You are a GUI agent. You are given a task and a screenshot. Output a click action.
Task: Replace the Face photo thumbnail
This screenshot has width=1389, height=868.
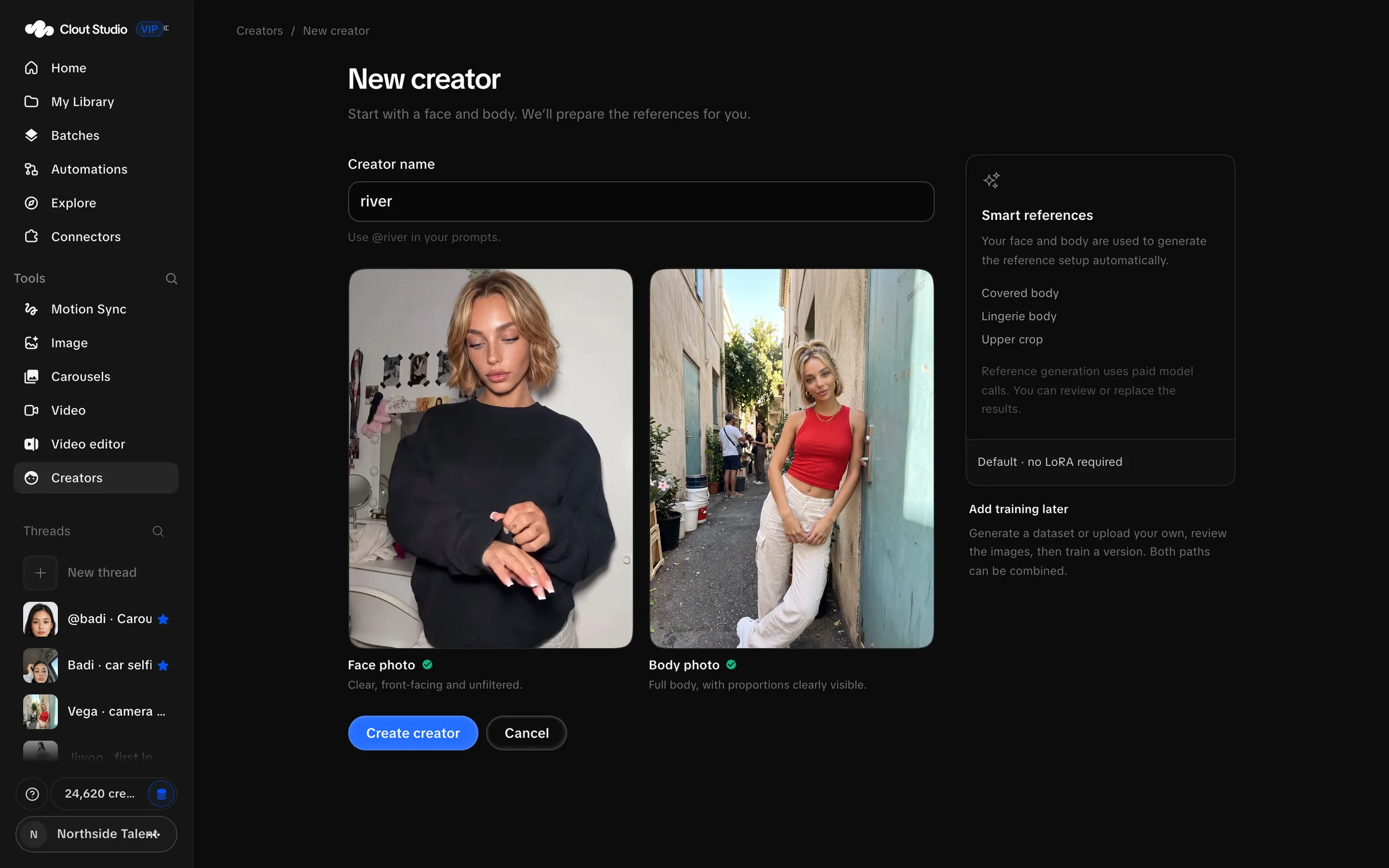click(x=490, y=458)
